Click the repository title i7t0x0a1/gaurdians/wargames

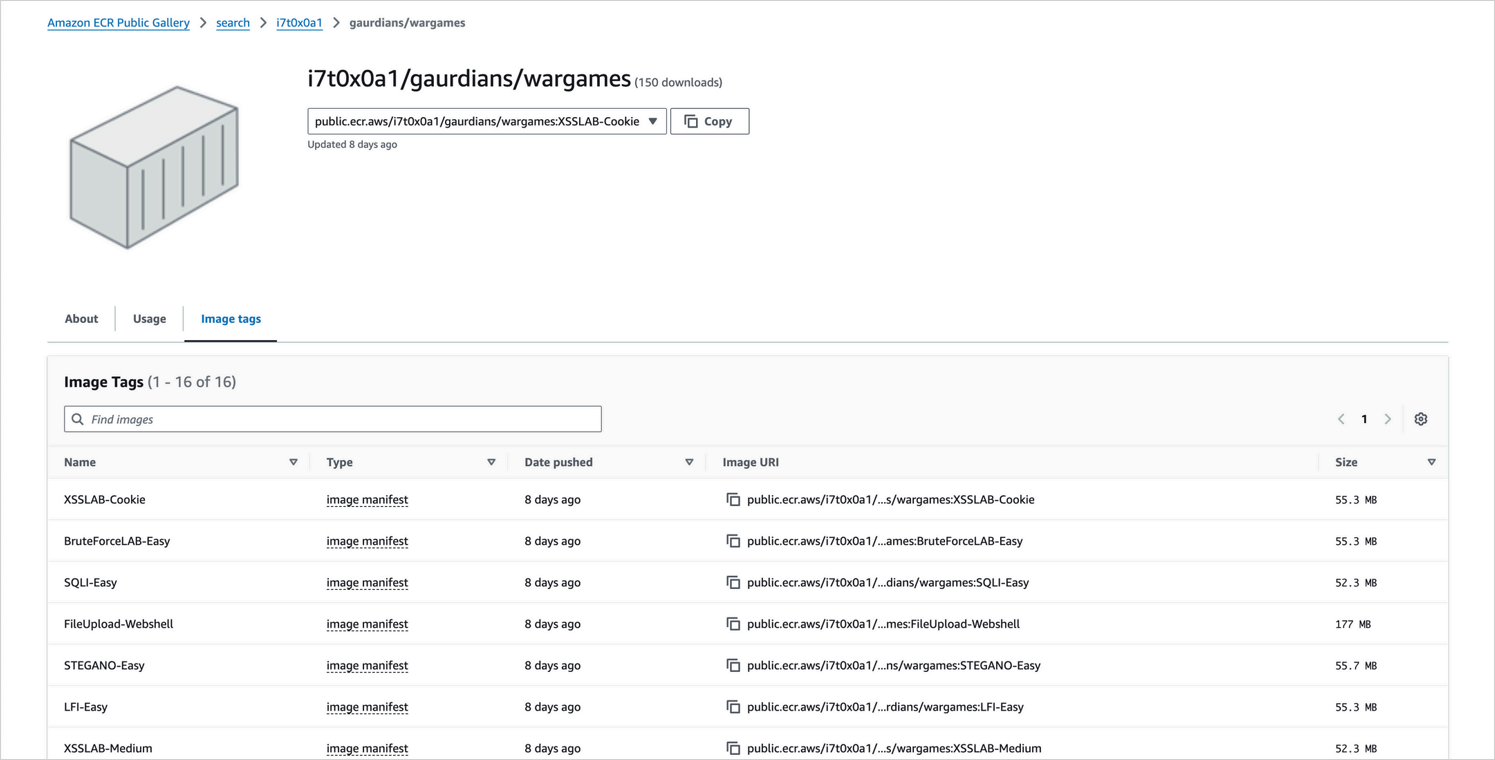pyautogui.click(x=469, y=78)
